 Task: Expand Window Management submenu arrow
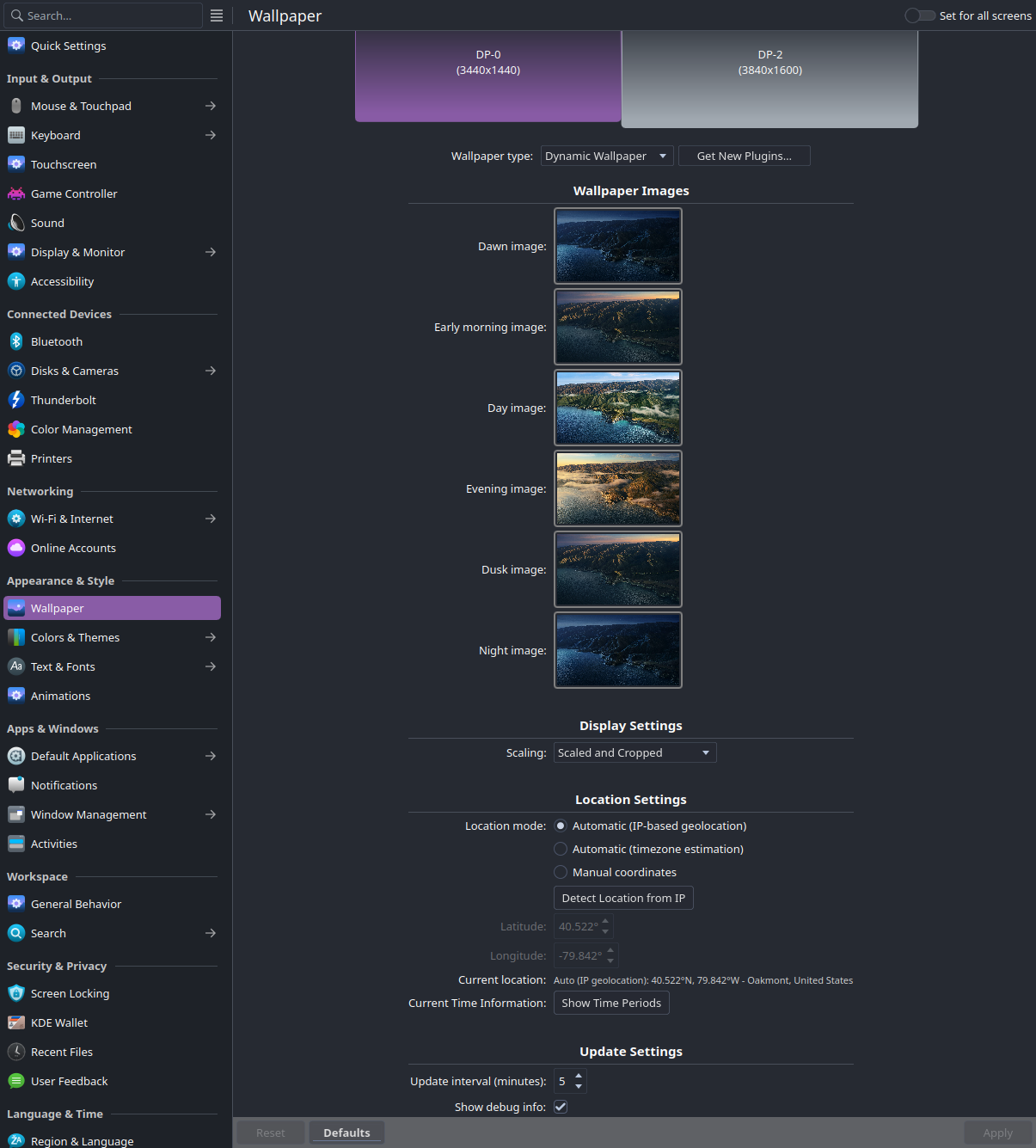point(211,814)
